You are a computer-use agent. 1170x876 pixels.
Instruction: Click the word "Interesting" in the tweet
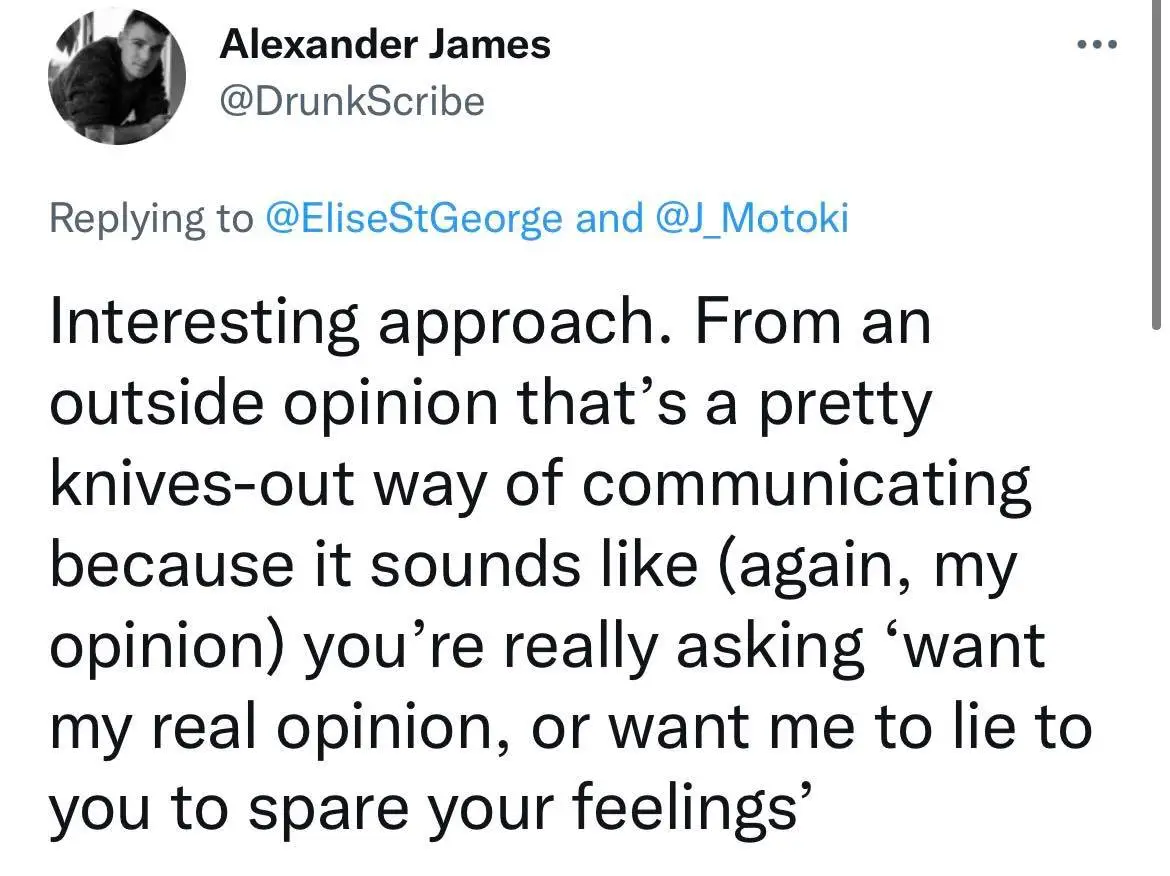tap(204, 324)
